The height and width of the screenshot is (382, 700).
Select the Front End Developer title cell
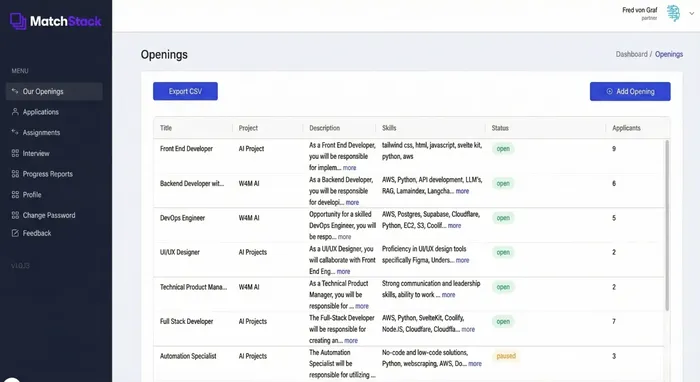[186, 149]
